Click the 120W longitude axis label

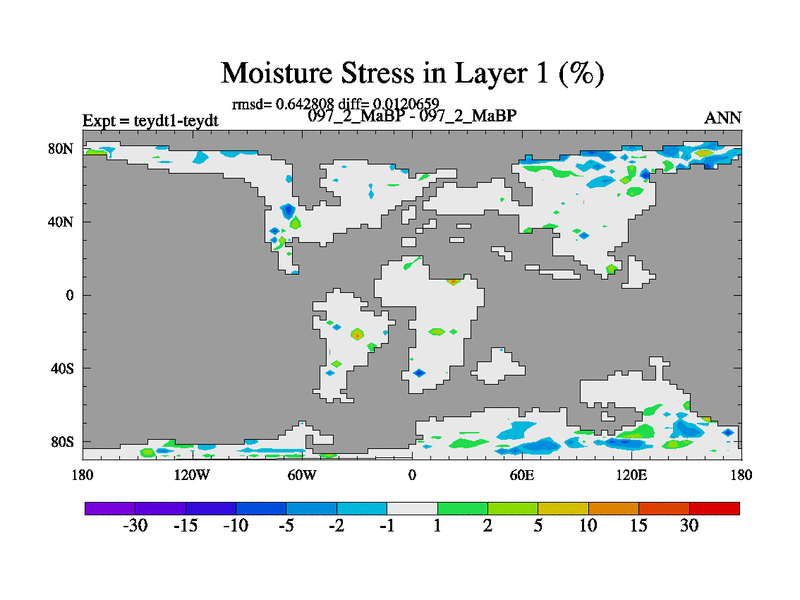point(192,474)
